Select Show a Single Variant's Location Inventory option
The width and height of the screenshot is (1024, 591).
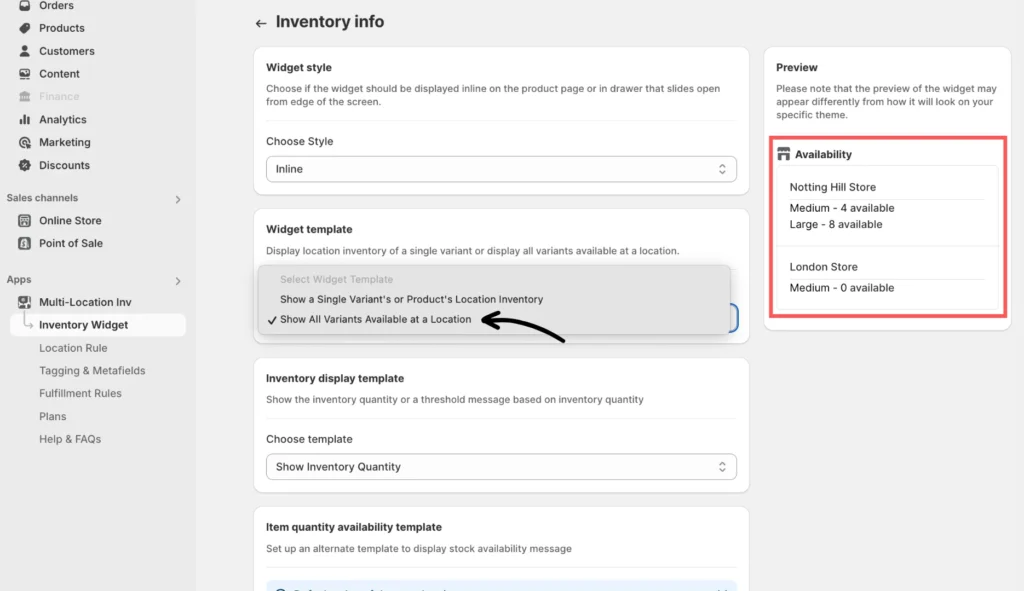tap(411, 299)
